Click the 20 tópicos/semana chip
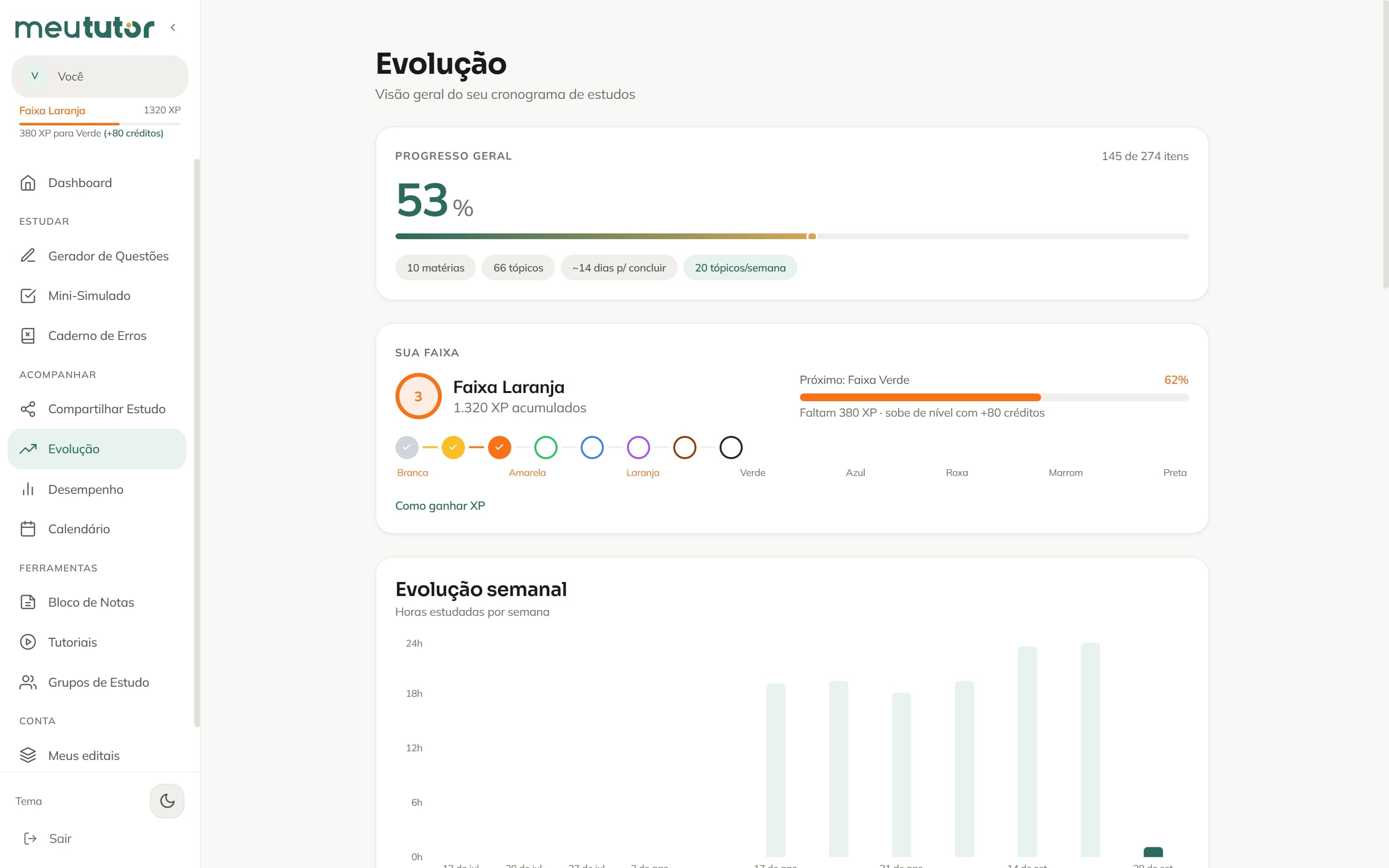Image resolution: width=1389 pixels, height=868 pixels. pos(740,268)
